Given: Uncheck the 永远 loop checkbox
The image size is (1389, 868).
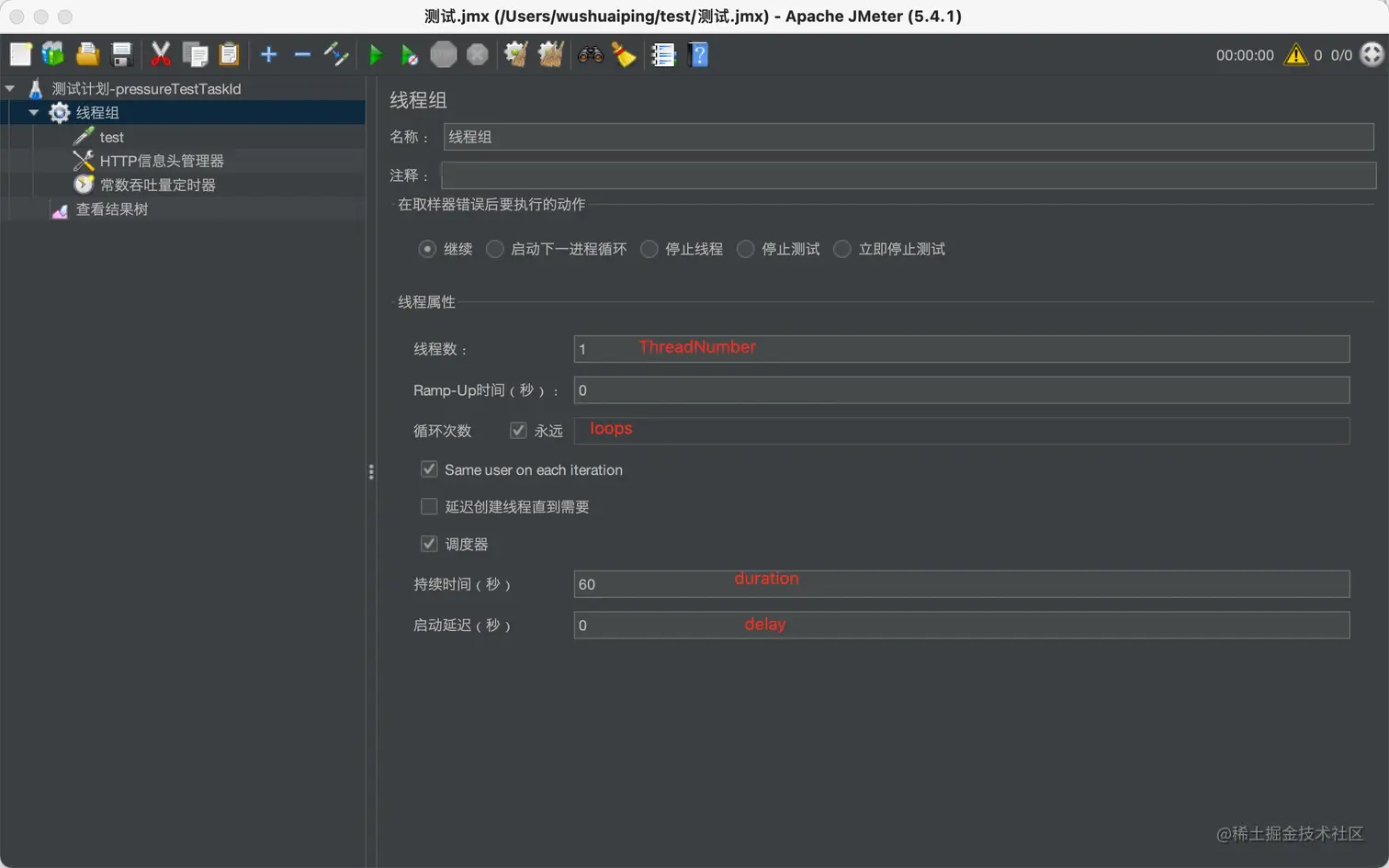Looking at the screenshot, I should 518,430.
